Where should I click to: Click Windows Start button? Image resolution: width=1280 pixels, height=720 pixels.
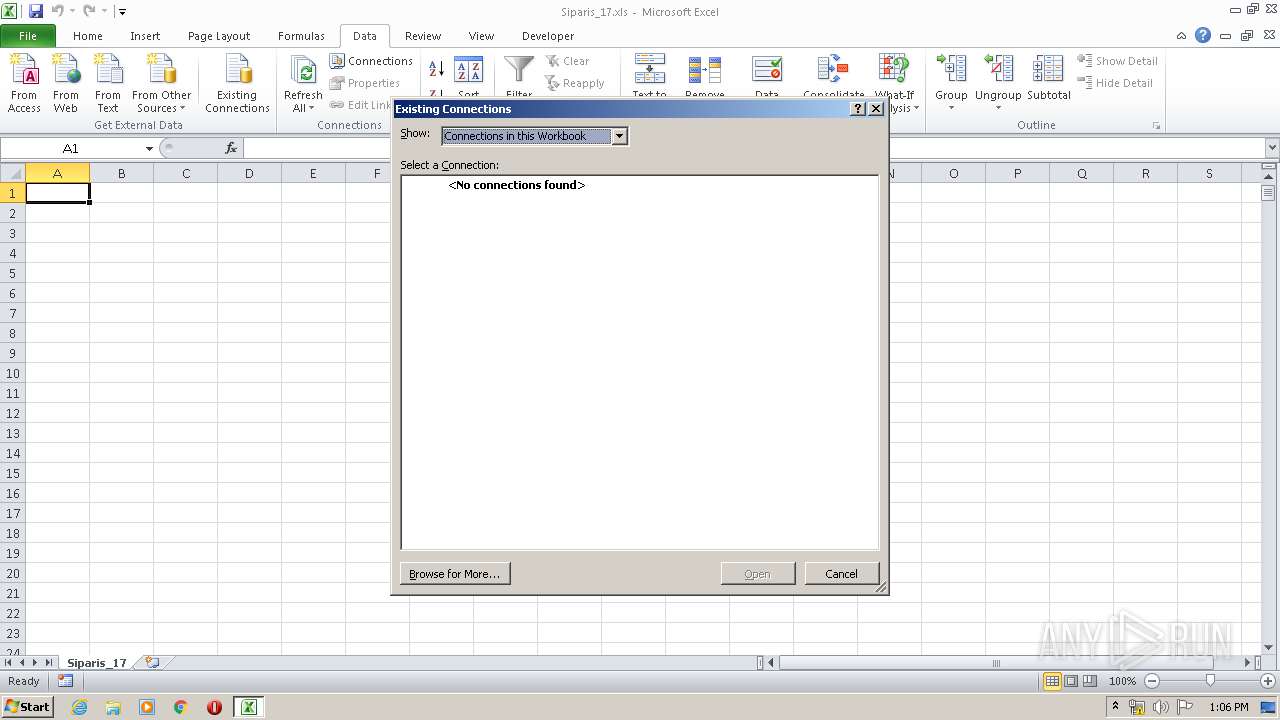[27, 707]
